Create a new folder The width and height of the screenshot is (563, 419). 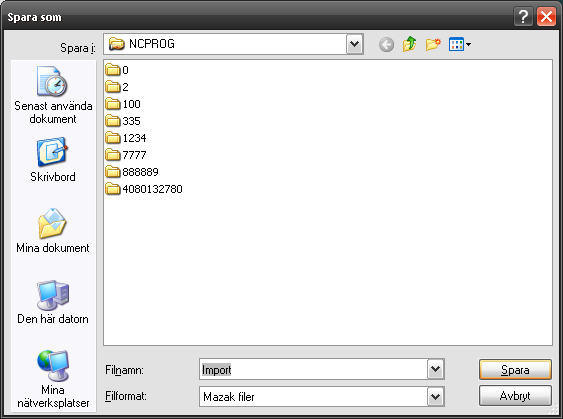tap(433, 45)
